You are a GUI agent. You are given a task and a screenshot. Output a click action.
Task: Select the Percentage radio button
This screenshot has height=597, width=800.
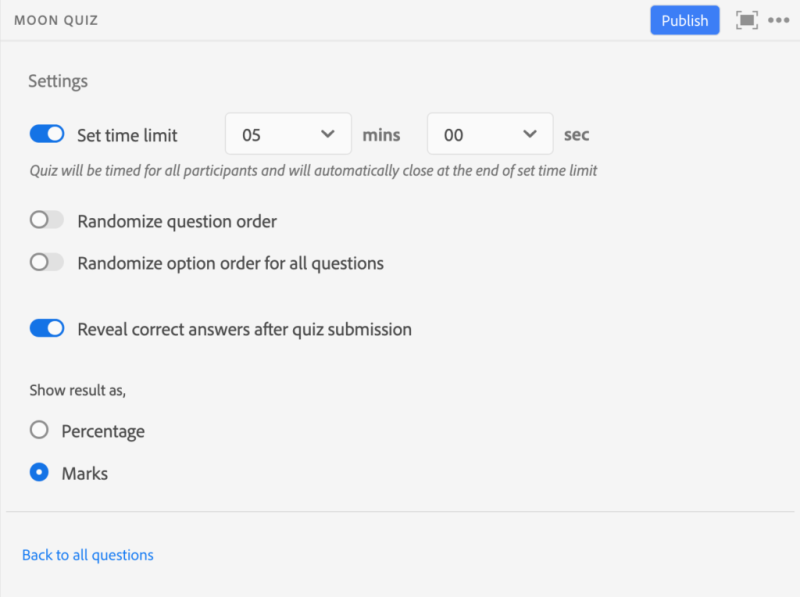coord(39,430)
